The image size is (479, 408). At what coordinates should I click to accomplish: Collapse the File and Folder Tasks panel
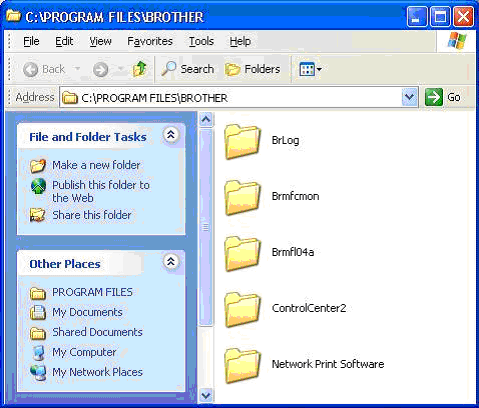171,135
